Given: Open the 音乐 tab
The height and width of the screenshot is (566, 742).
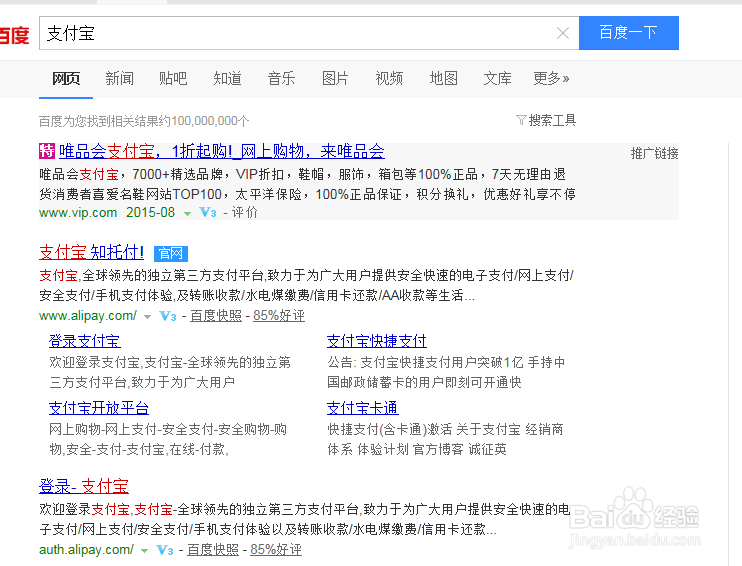Looking at the screenshot, I should point(282,78).
